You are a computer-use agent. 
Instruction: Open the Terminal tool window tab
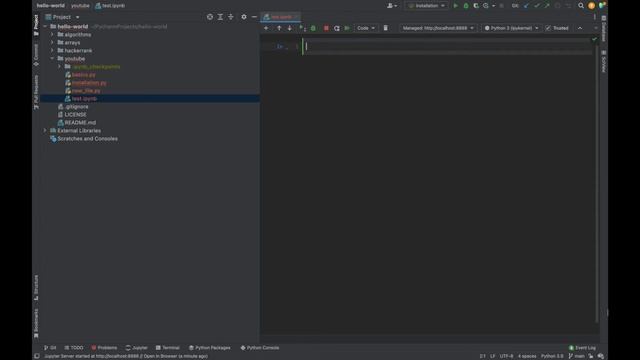click(x=167, y=348)
